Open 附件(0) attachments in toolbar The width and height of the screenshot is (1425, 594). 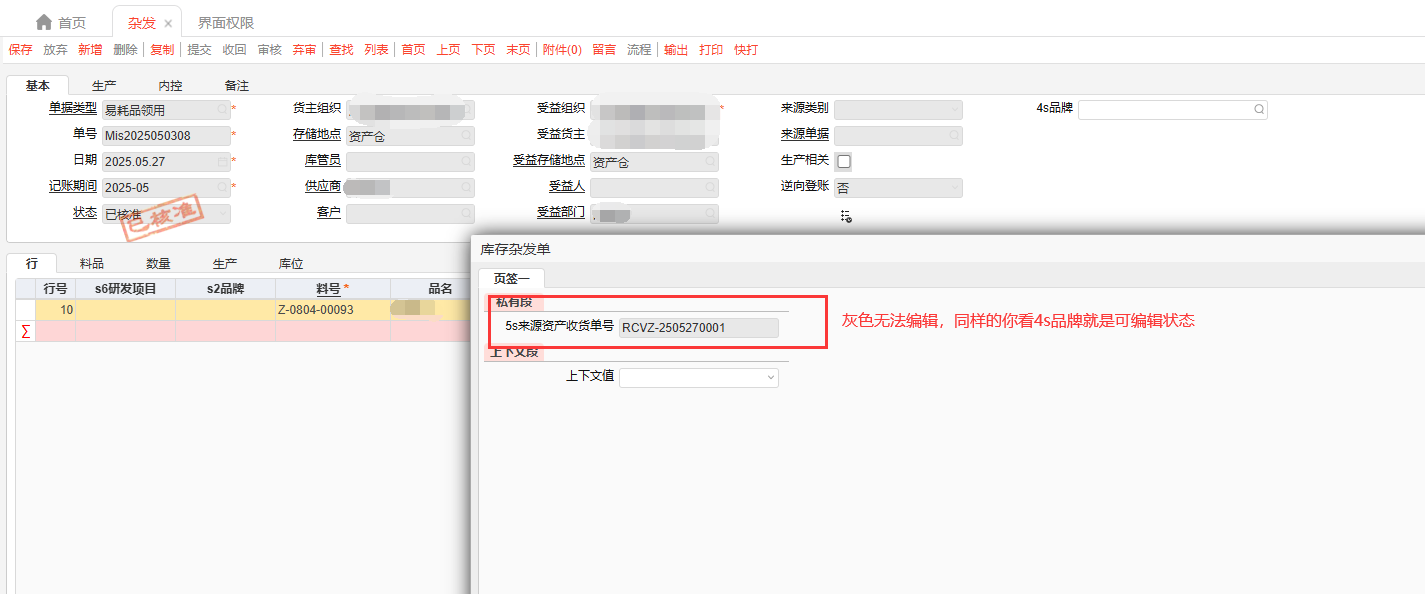[562, 49]
